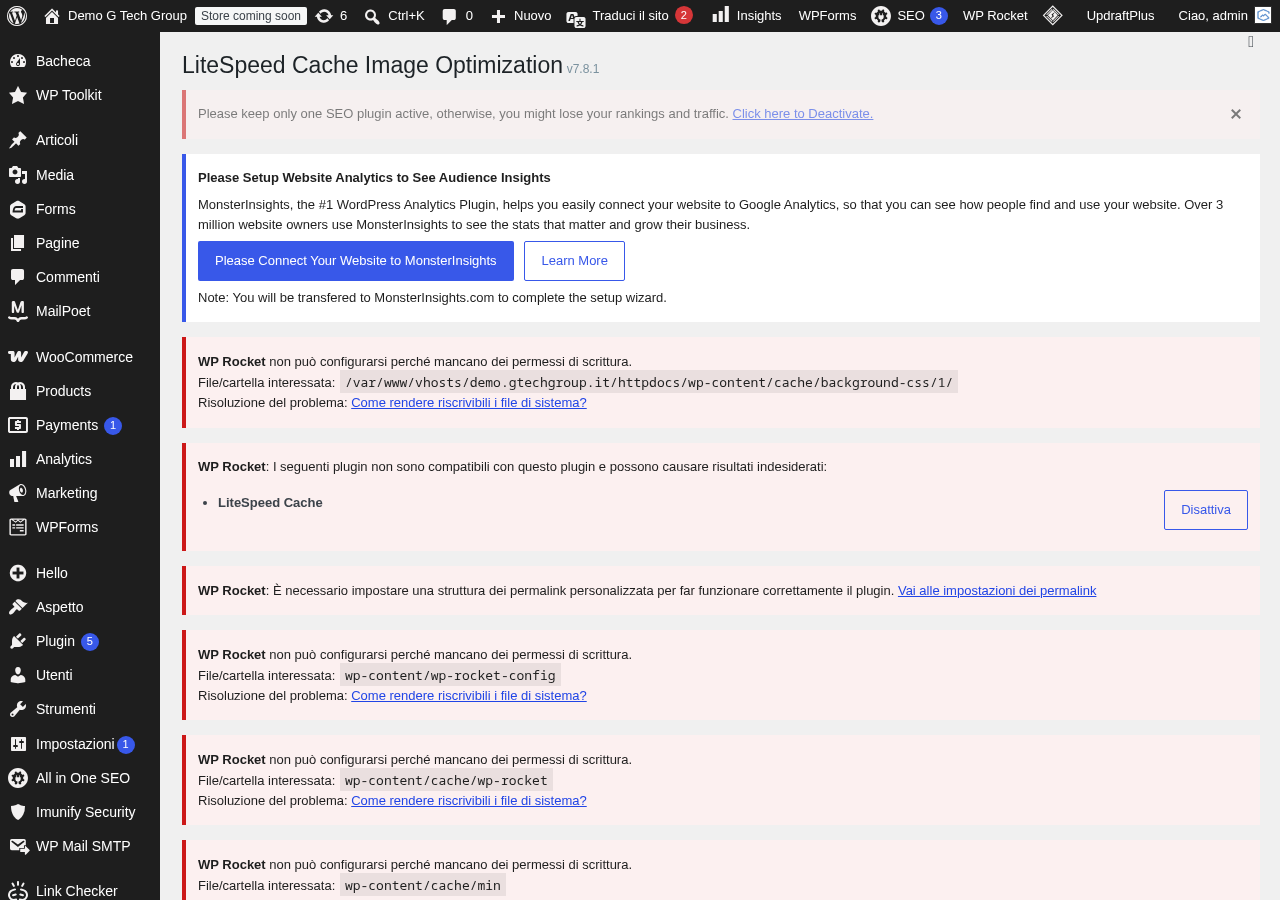Click Please Connect Your Website to MonsterInsights
The width and height of the screenshot is (1280, 900).
pyautogui.click(x=356, y=261)
